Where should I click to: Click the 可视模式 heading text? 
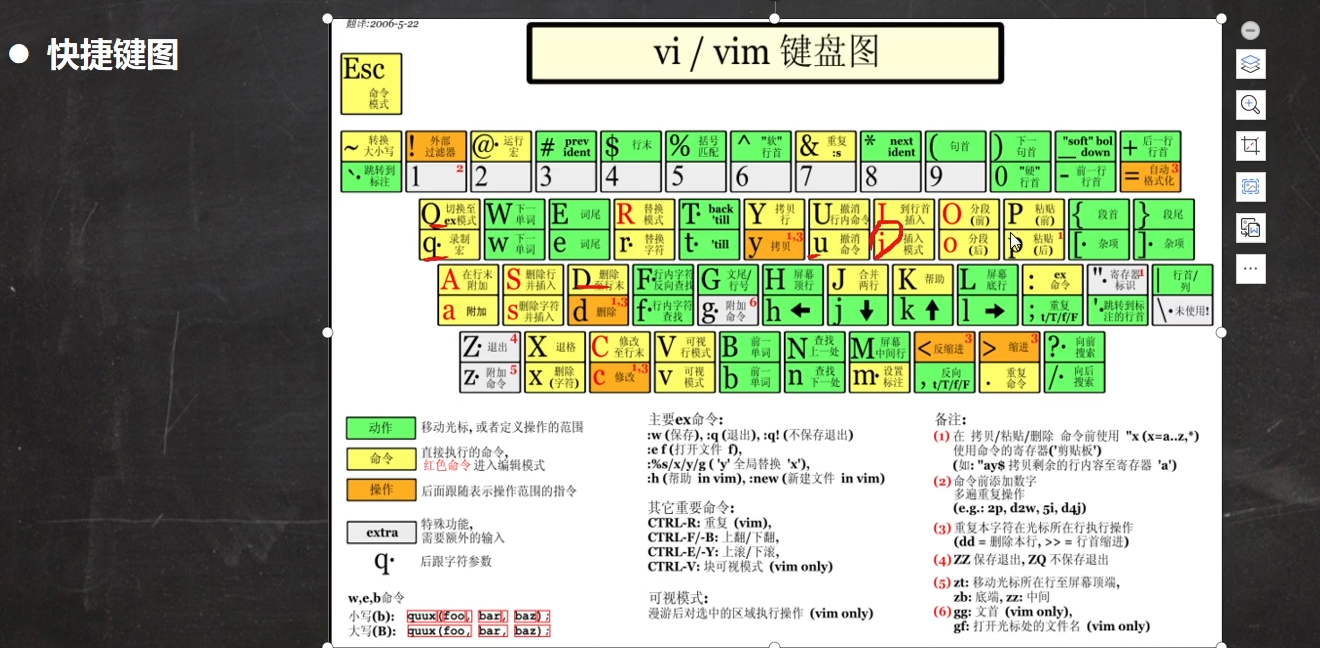[678, 597]
